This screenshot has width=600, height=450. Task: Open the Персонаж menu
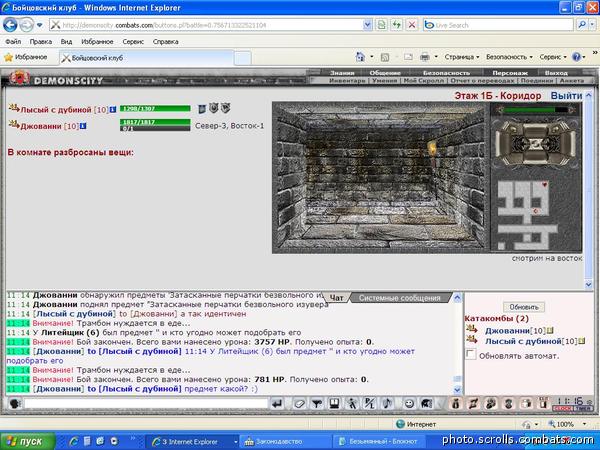click(510, 73)
